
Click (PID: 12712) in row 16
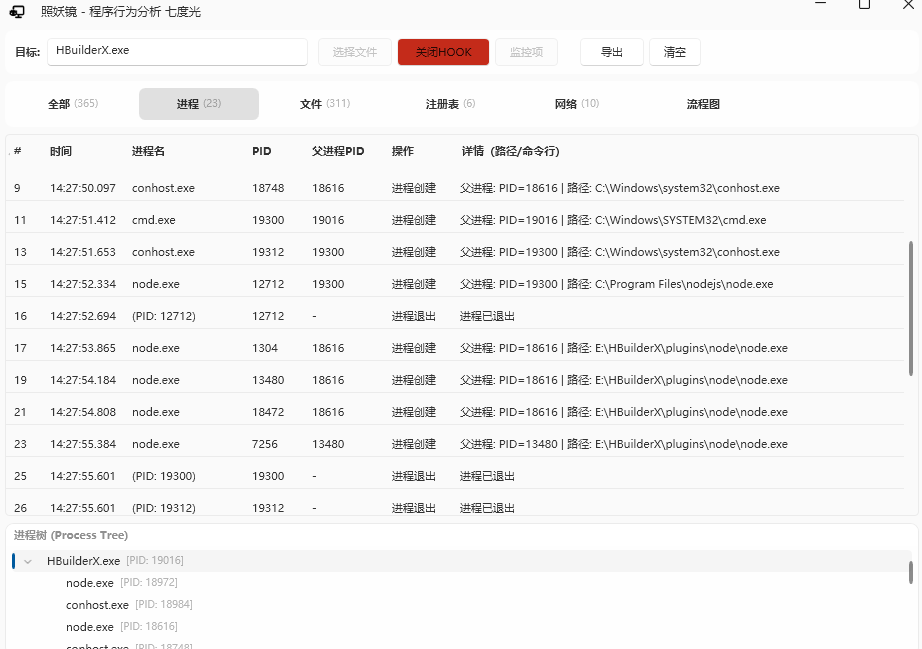pyautogui.click(x=163, y=316)
